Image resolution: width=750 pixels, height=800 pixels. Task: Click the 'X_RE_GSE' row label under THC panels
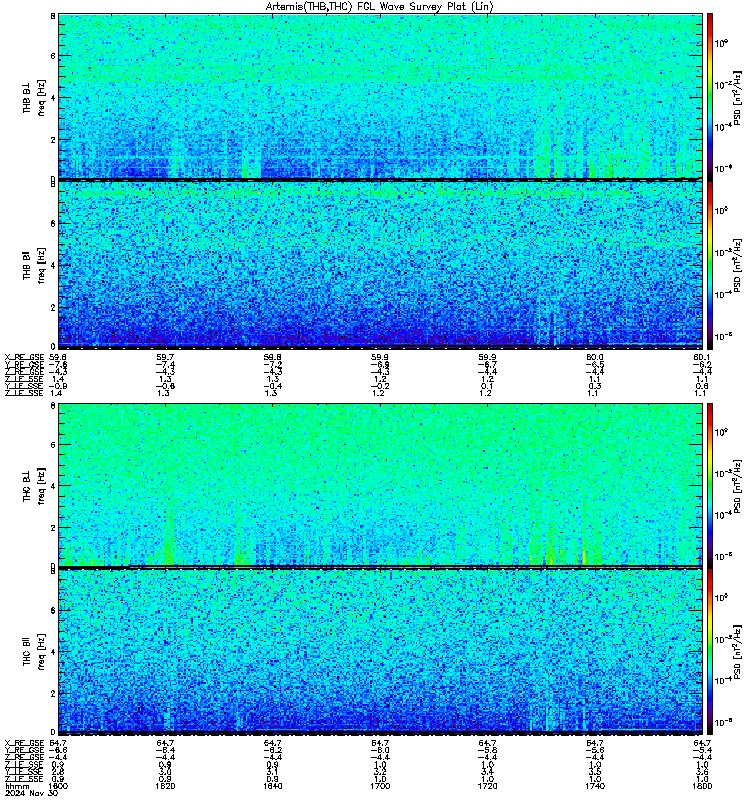[x=24, y=743]
